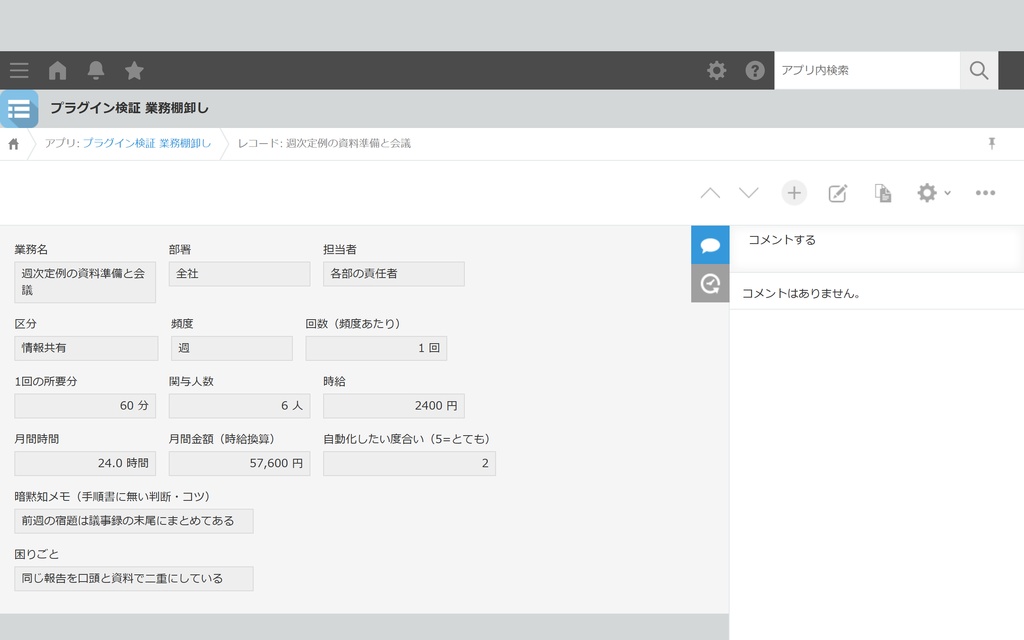Duplicate the record with copy icon

pos(882,193)
